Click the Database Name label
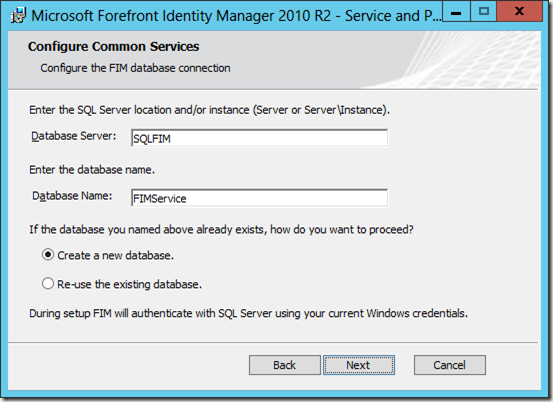The width and height of the screenshot is (553, 402). click(x=72, y=196)
